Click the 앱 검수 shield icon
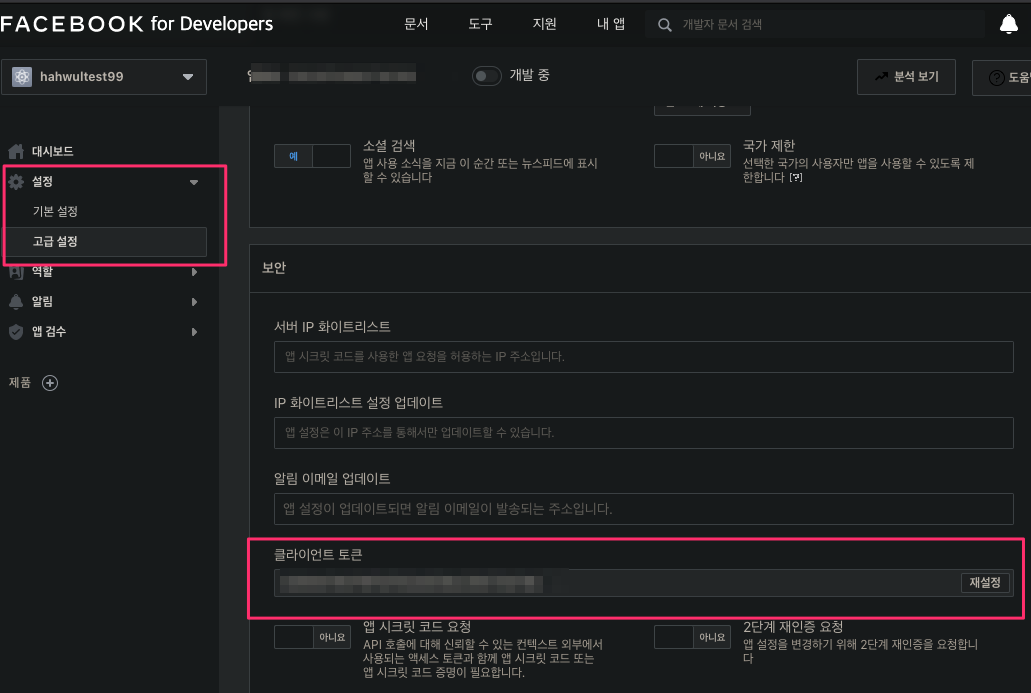Viewport: 1031px width, 693px height. click(x=16, y=331)
